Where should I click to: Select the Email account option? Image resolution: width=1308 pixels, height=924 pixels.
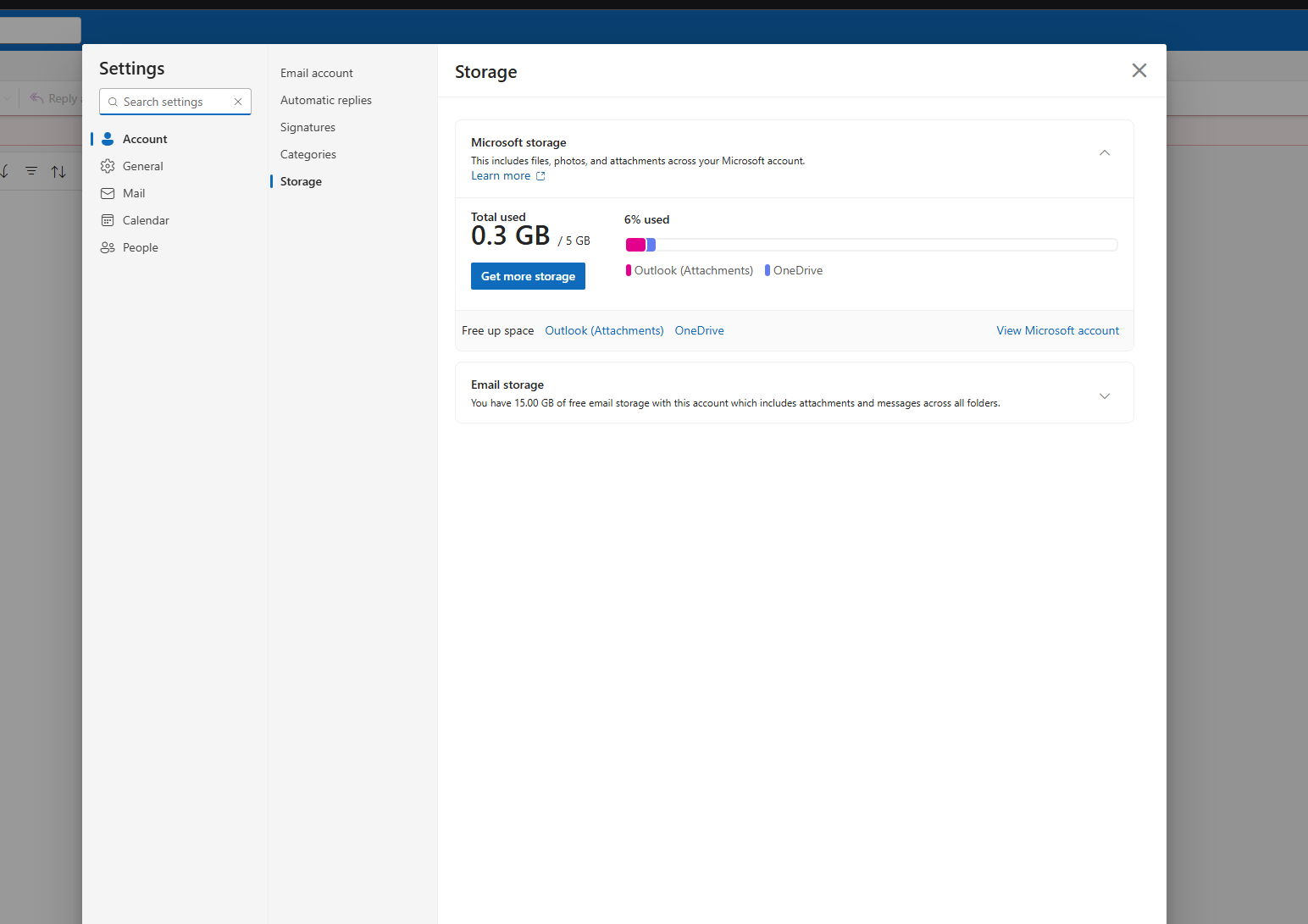click(317, 73)
